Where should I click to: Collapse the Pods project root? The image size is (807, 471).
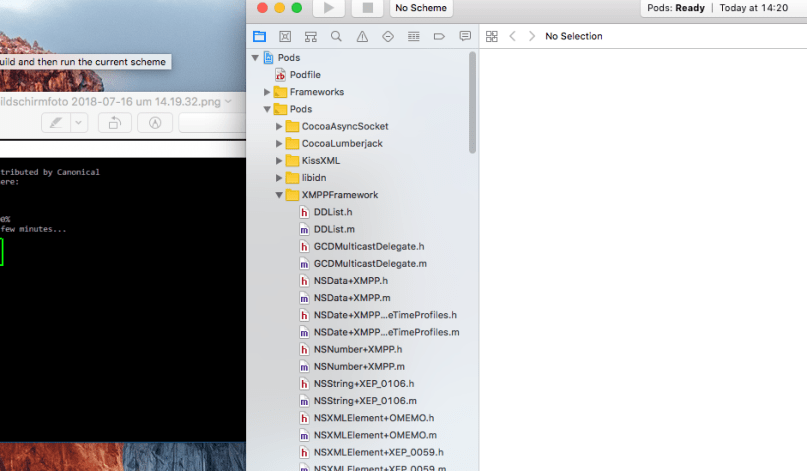255,58
